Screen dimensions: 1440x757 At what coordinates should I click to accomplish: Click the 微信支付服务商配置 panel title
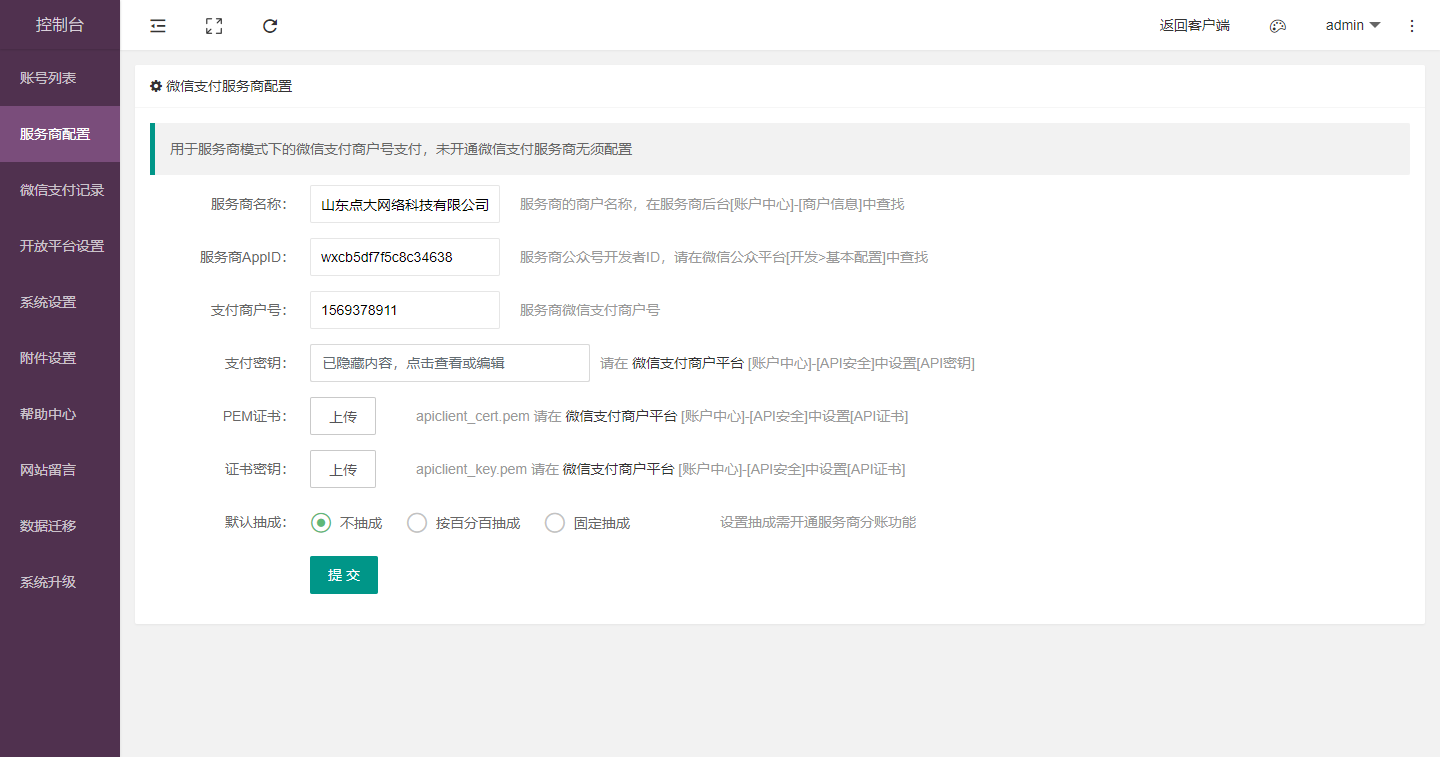pyautogui.click(x=229, y=86)
